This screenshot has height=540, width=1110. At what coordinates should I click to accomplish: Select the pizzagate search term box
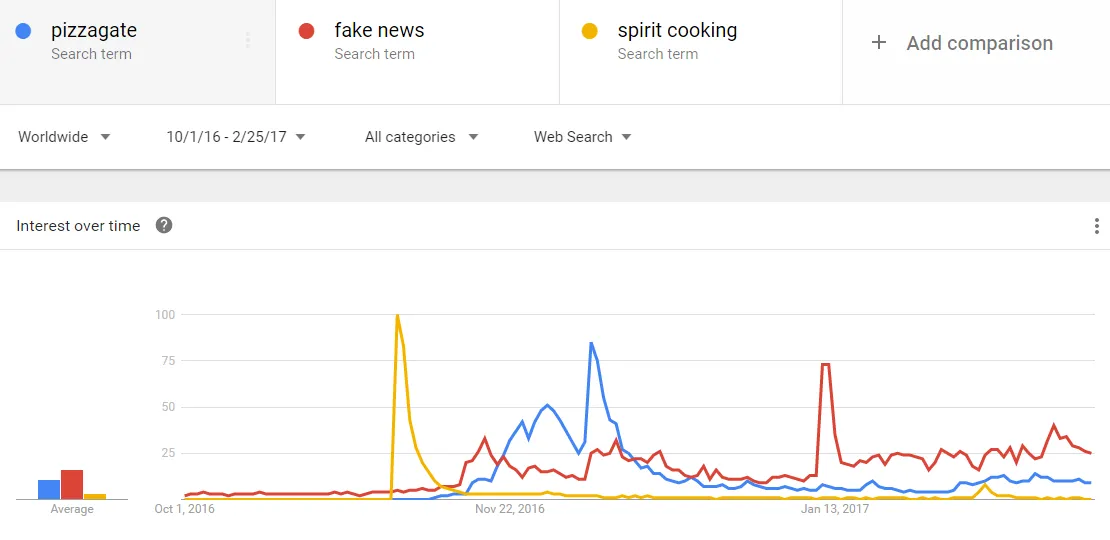click(137, 52)
